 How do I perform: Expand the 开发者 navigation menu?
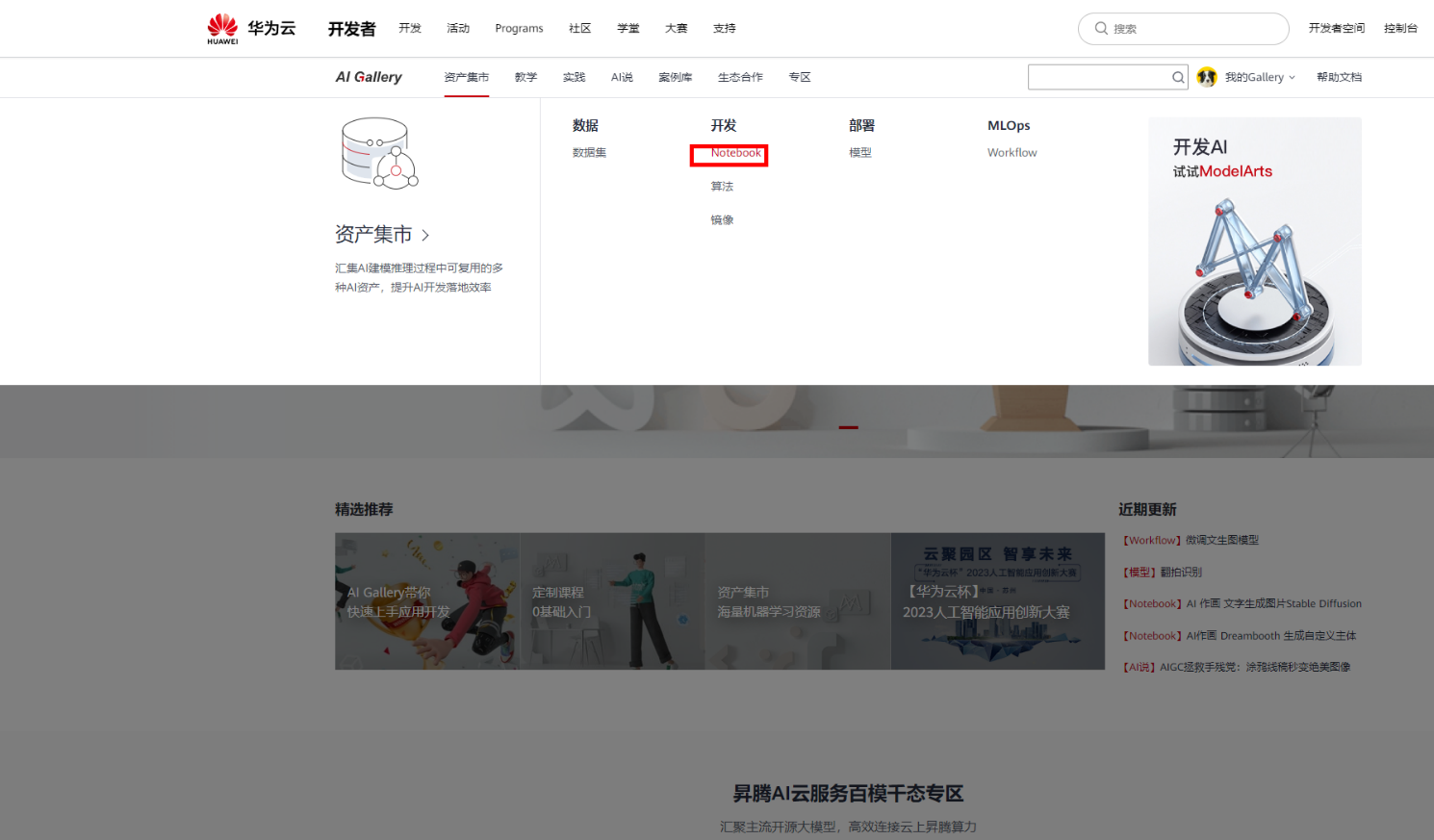pyautogui.click(x=351, y=28)
